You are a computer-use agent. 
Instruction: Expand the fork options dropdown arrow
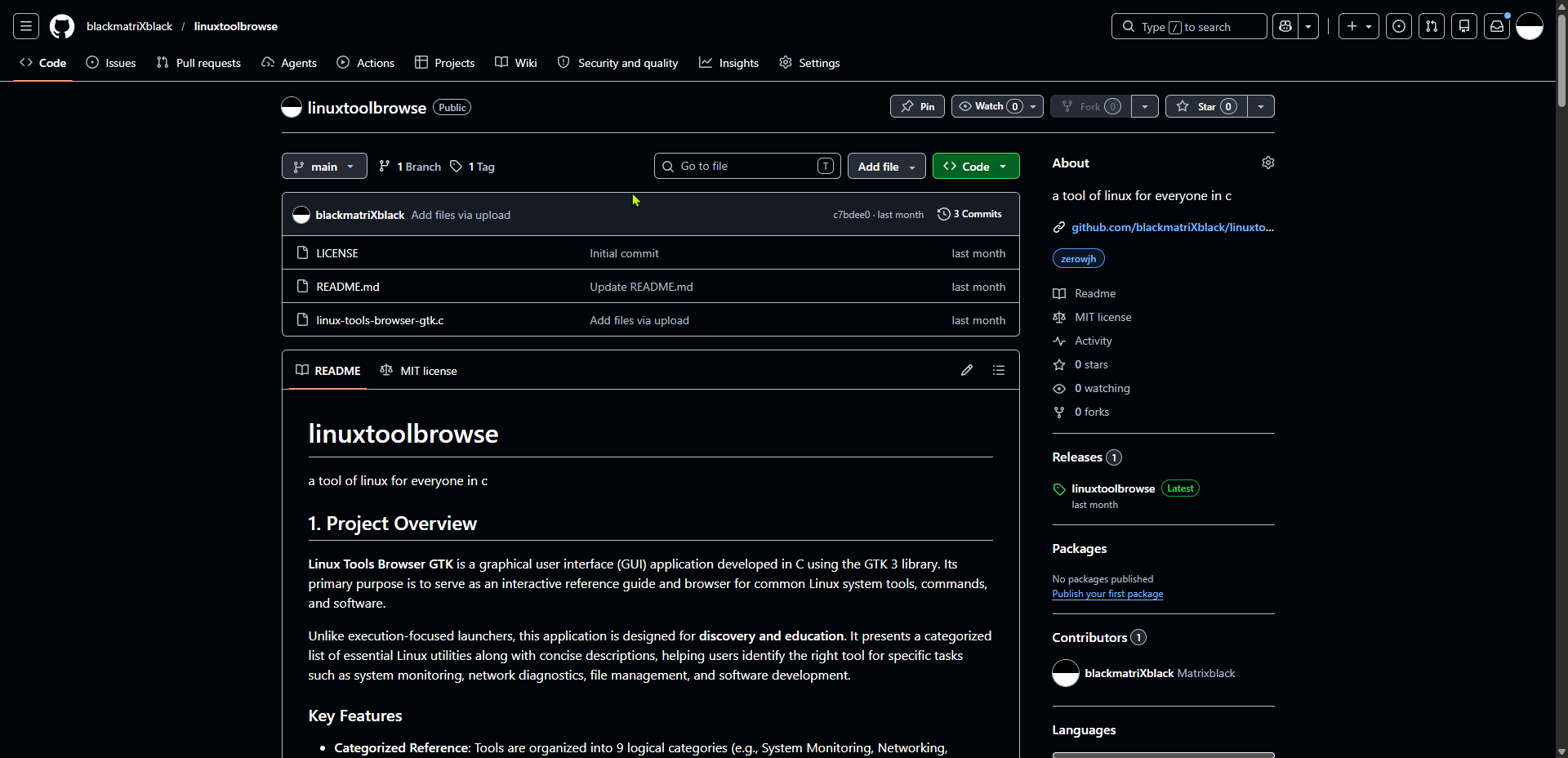[1145, 106]
